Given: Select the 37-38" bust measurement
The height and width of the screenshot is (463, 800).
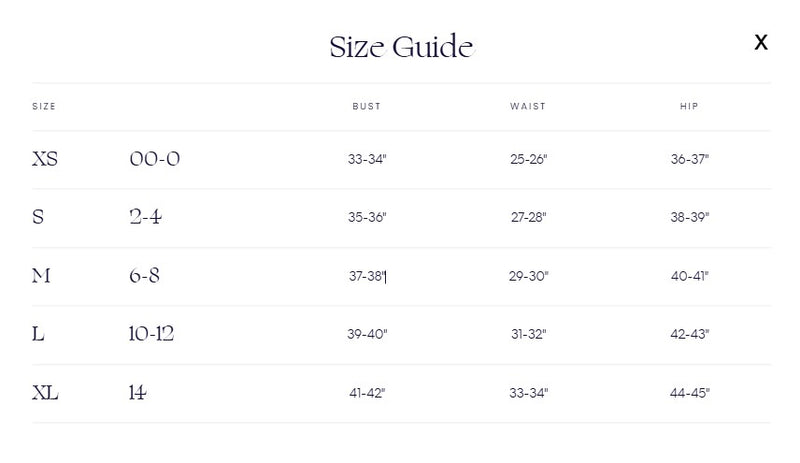Looking at the screenshot, I should (367, 276).
